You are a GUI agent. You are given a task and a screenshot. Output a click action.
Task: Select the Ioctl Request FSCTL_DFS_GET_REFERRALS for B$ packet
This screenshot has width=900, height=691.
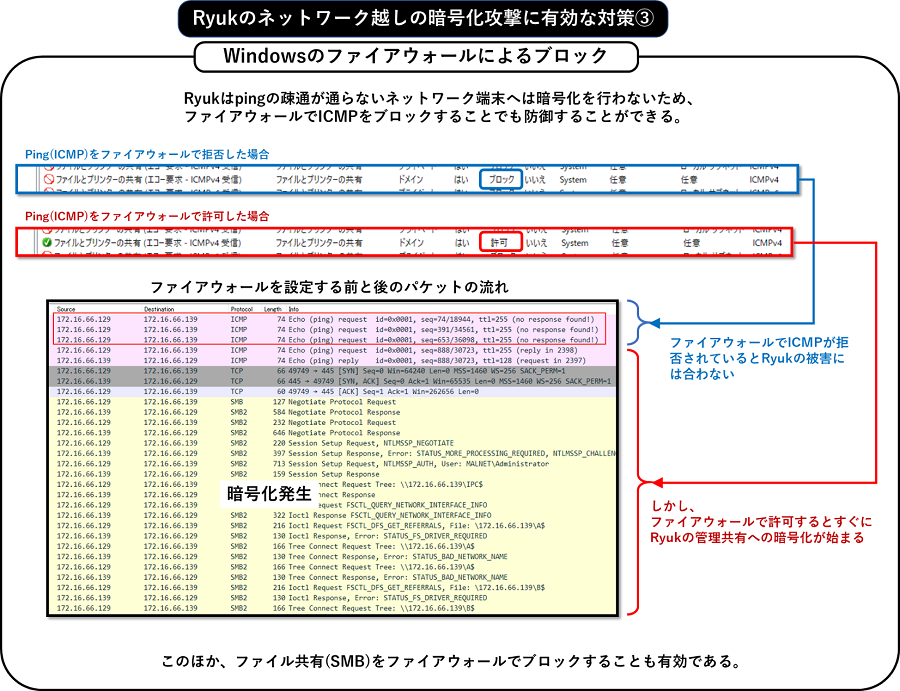333,588
